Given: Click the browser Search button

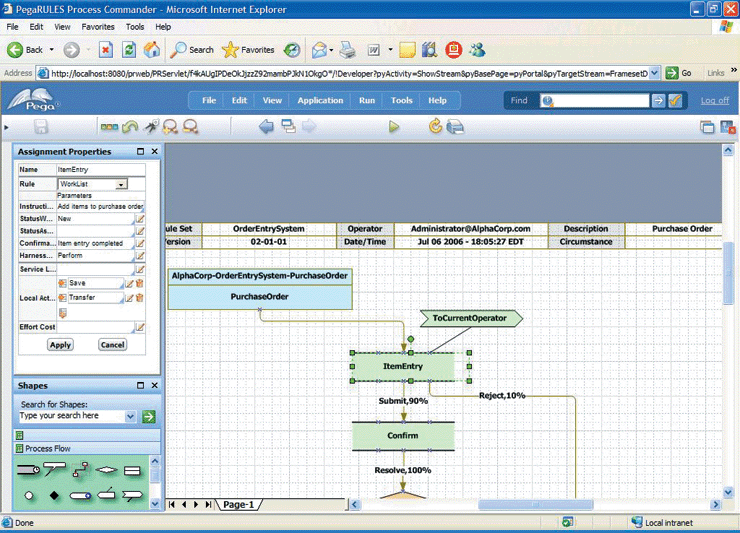Looking at the screenshot, I should pos(192,50).
